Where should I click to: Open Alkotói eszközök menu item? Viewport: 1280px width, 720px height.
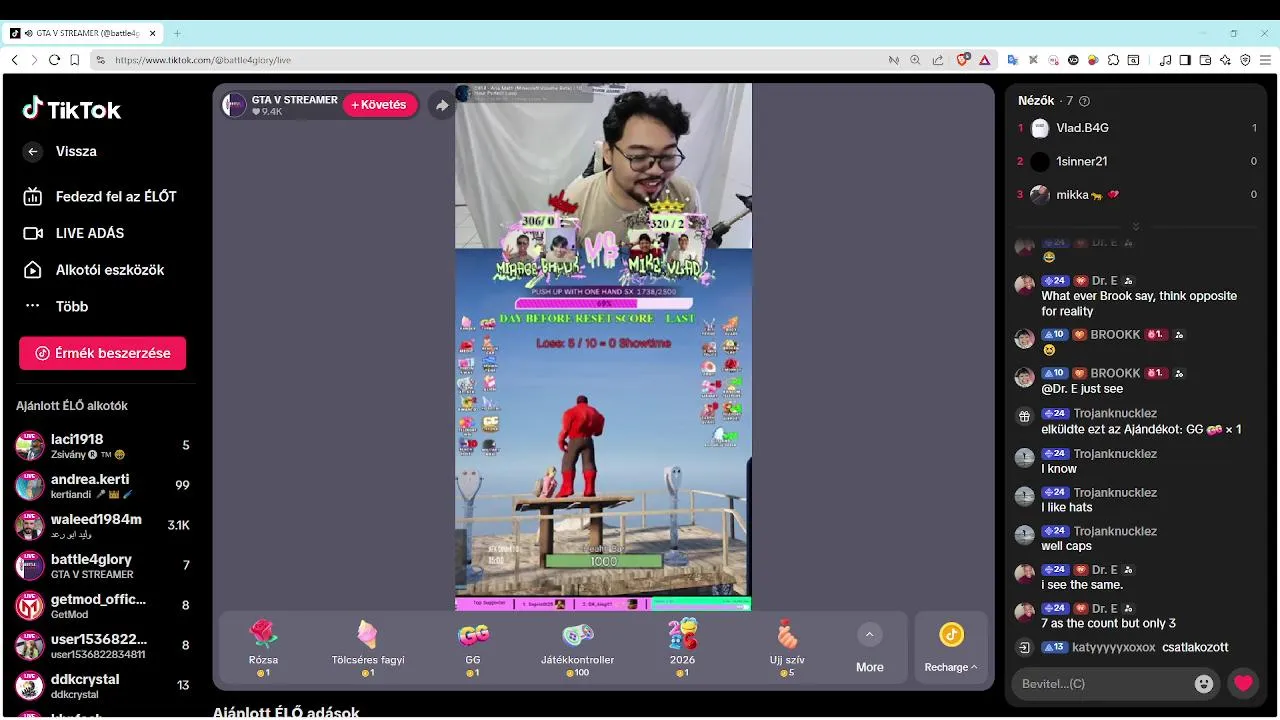(x=93, y=270)
